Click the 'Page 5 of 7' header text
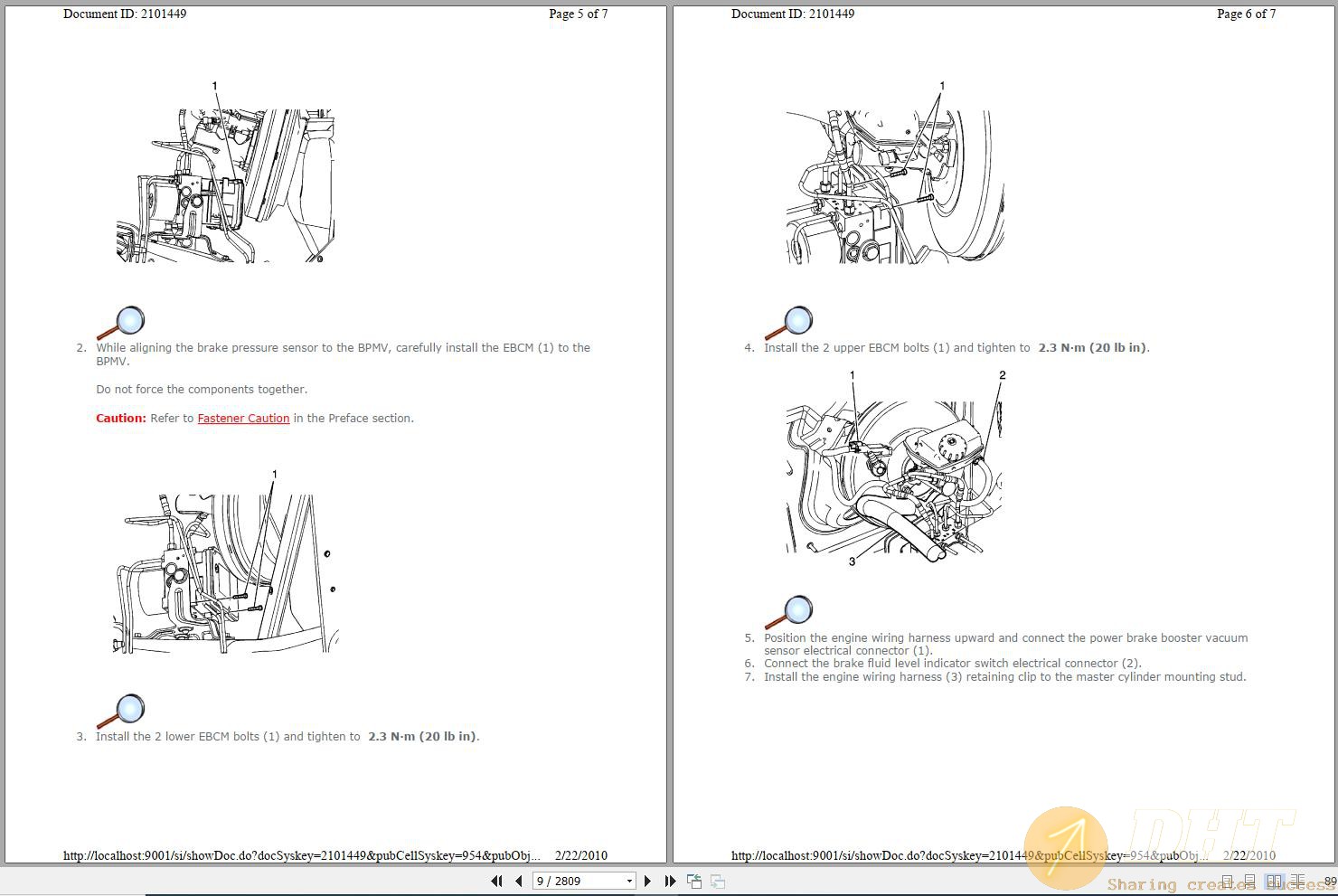Viewport: 1338px width, 896px height. tap(578, 14)
